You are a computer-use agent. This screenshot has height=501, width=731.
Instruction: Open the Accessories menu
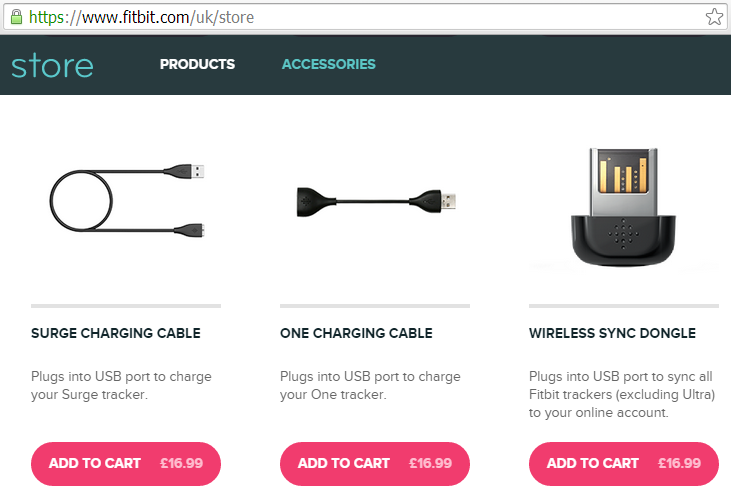pyautogui.click(x=329, y=64)
